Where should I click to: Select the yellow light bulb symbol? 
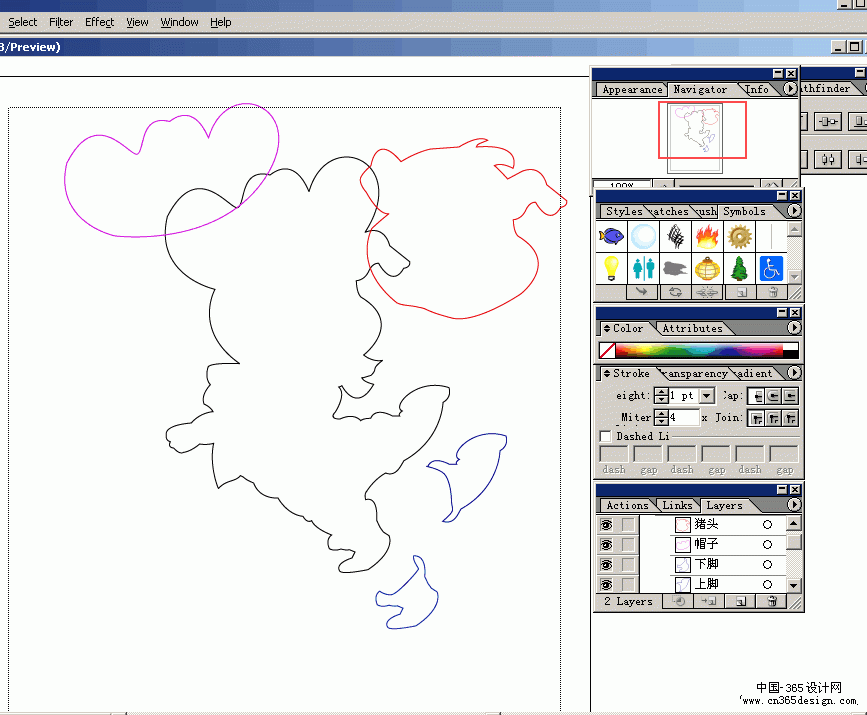coord(611,269)
